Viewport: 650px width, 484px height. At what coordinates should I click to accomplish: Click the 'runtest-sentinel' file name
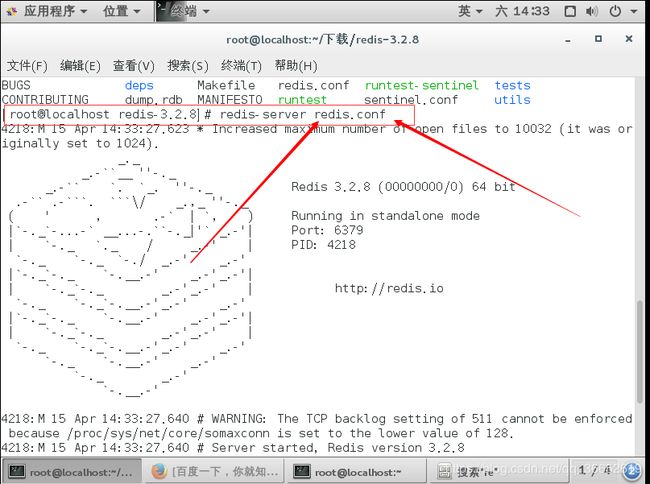point(422,85)
